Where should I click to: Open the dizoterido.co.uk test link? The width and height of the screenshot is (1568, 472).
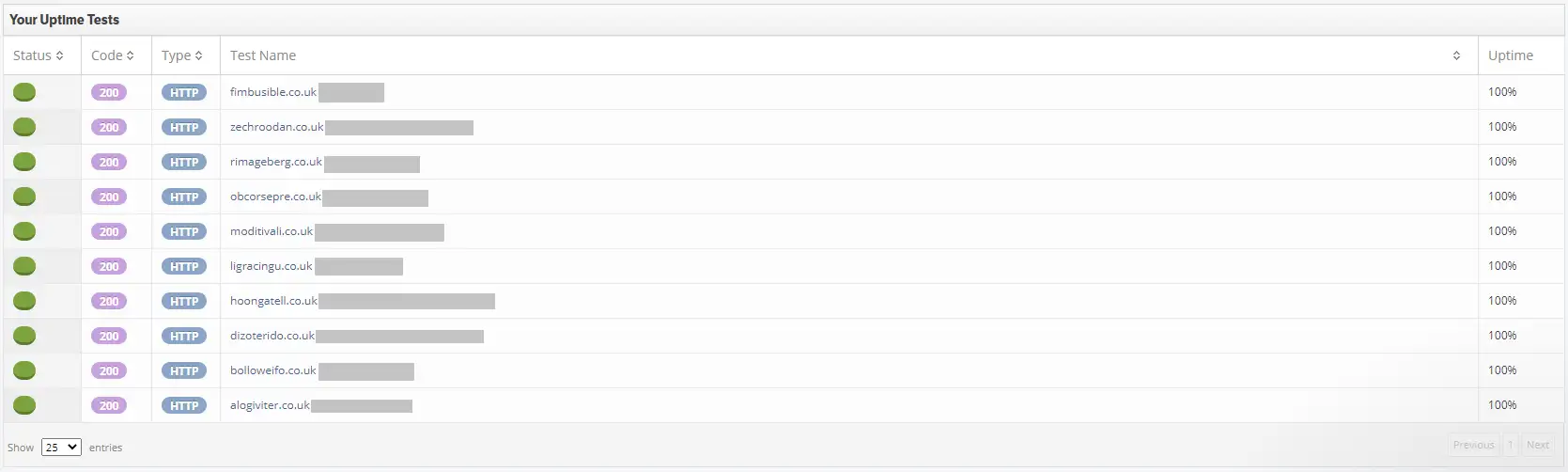point(272,336)
